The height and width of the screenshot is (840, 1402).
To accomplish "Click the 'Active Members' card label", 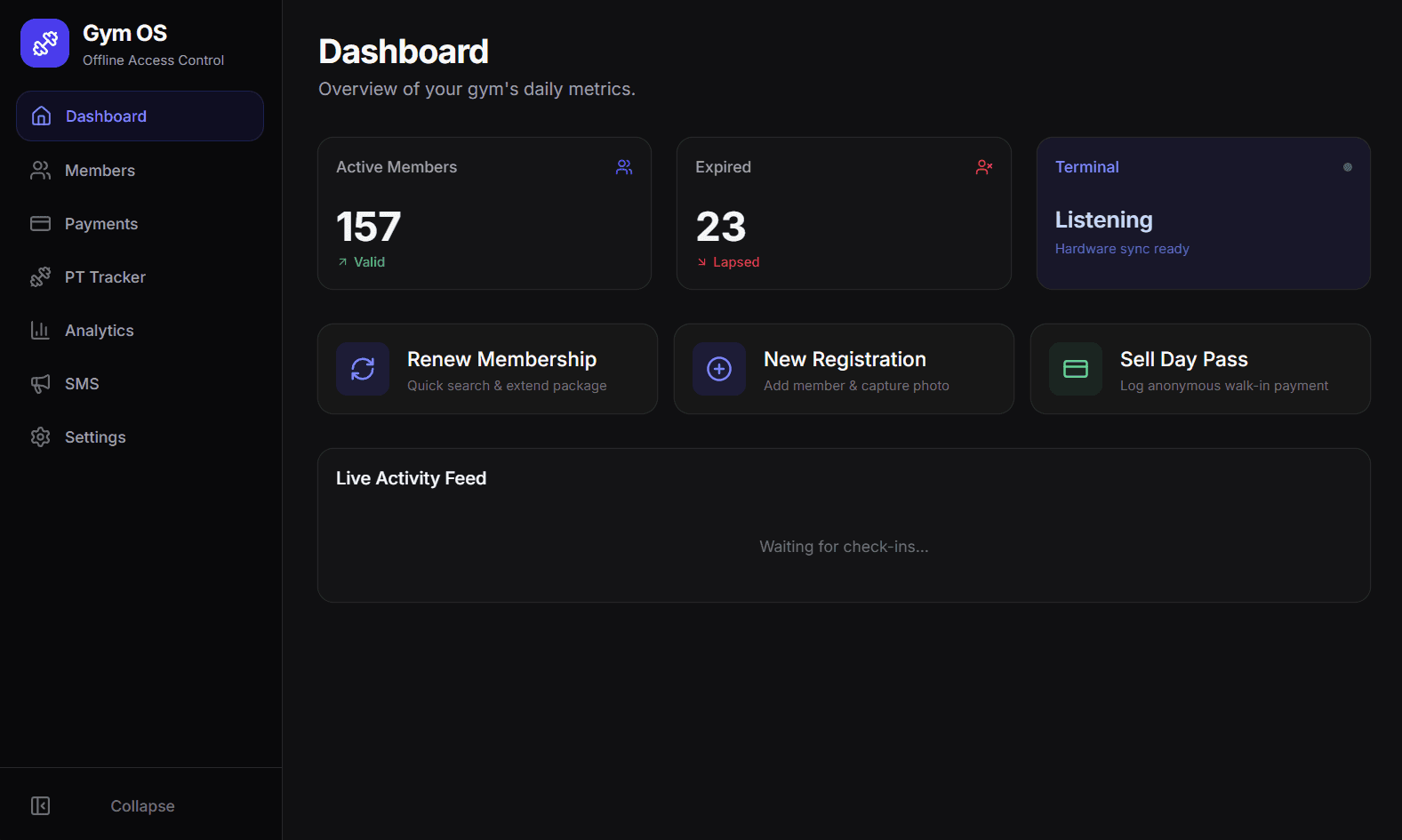I will 397,167.
